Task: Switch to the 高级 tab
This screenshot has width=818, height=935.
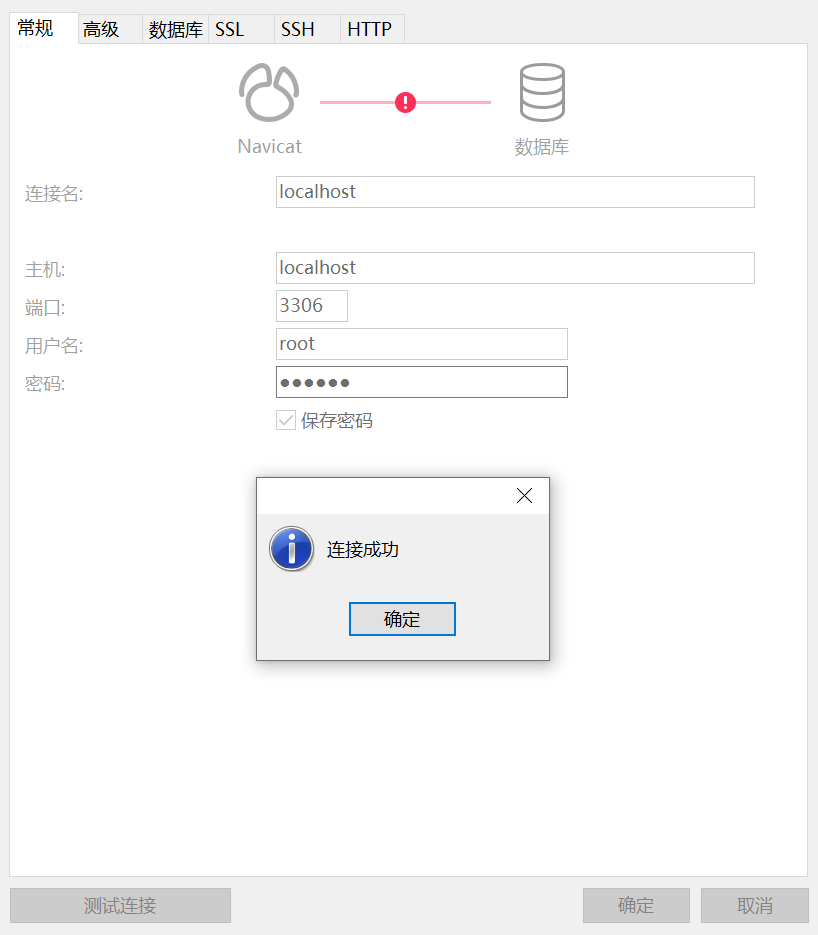Action: tap(100, 28)
